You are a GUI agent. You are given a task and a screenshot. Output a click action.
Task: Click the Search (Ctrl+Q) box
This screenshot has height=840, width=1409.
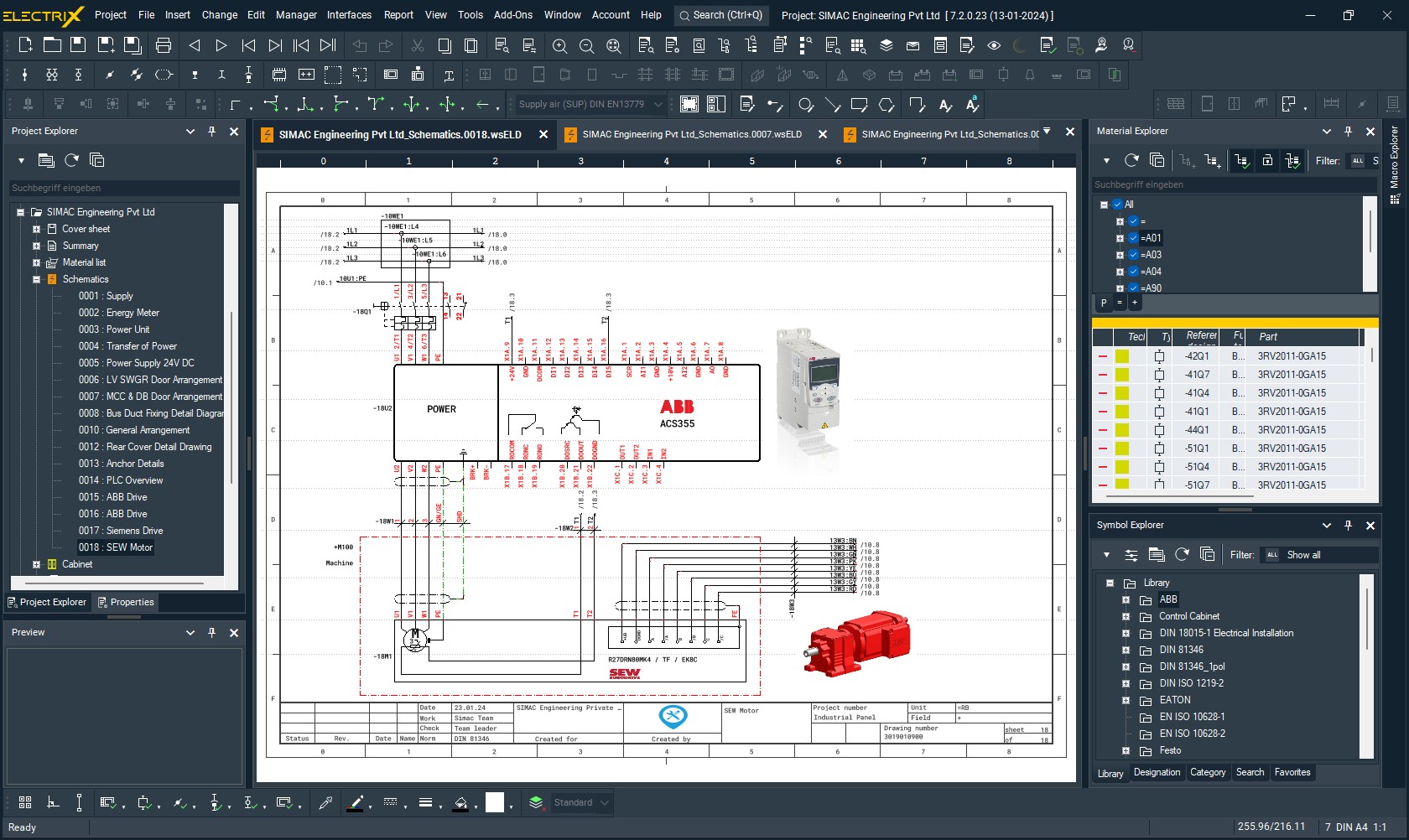721,15
